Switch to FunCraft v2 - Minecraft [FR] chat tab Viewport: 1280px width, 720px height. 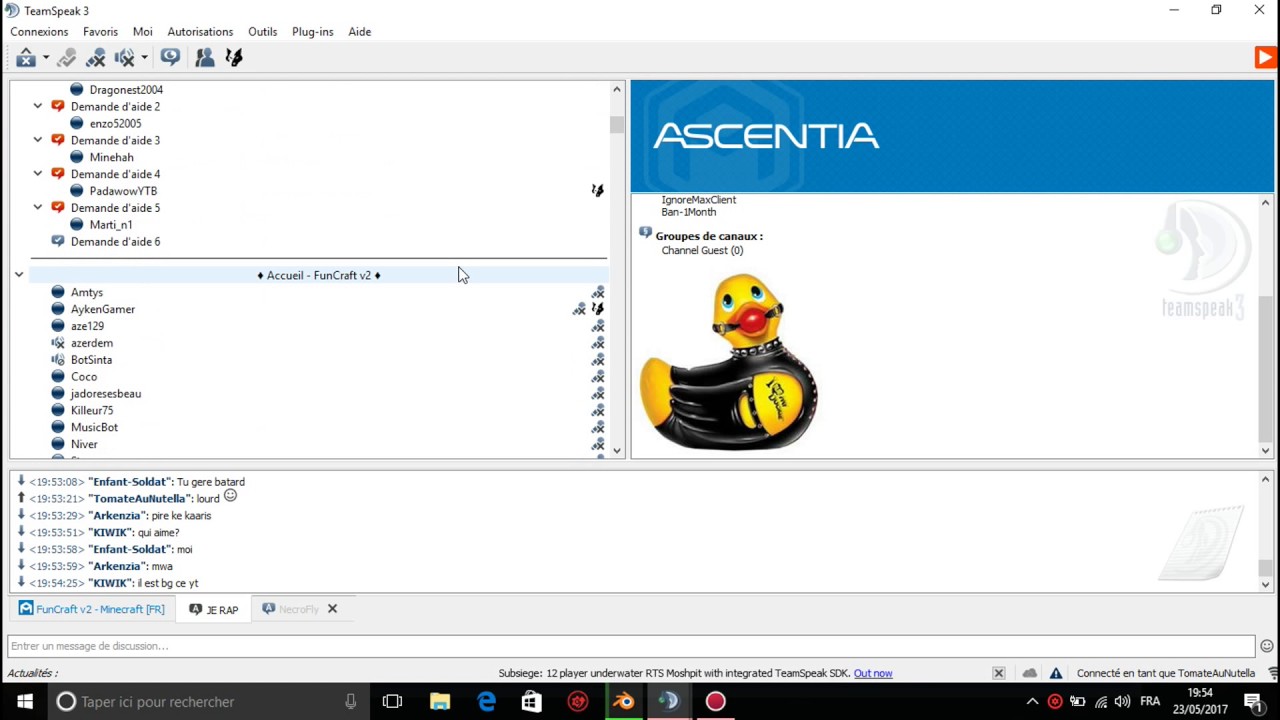point(92,609)
